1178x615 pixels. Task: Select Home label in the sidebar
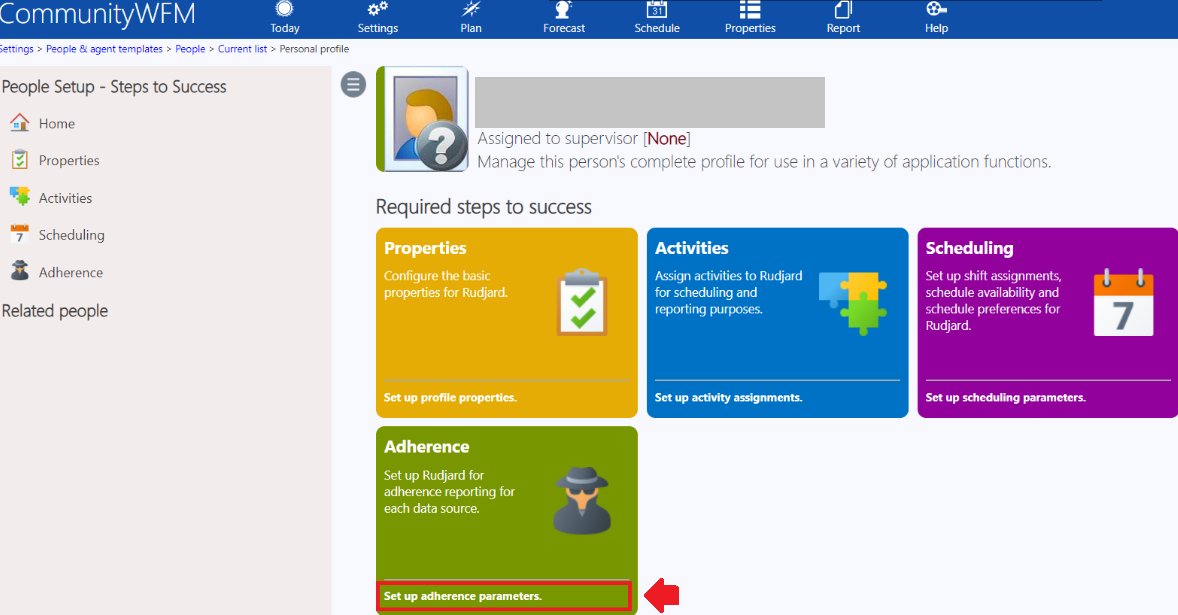[x=57, y=123]
